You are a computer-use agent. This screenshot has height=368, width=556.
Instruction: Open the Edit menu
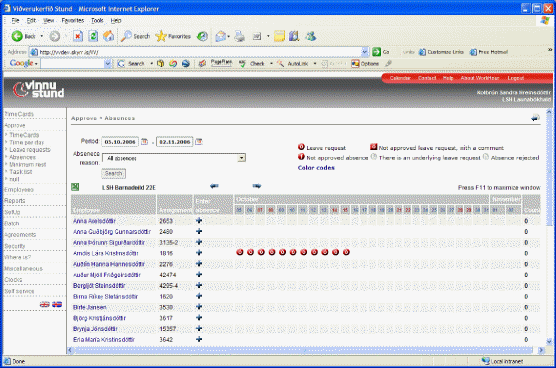(x=31, y=21)
